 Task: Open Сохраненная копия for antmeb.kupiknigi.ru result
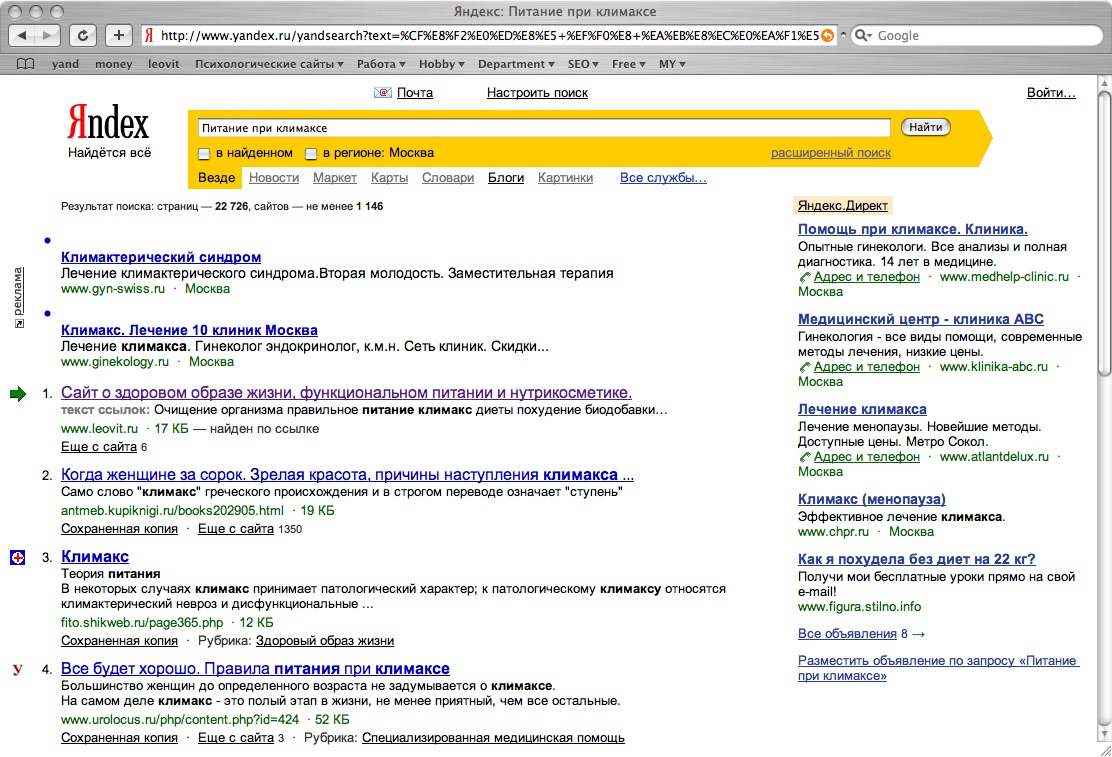[119, 529]
